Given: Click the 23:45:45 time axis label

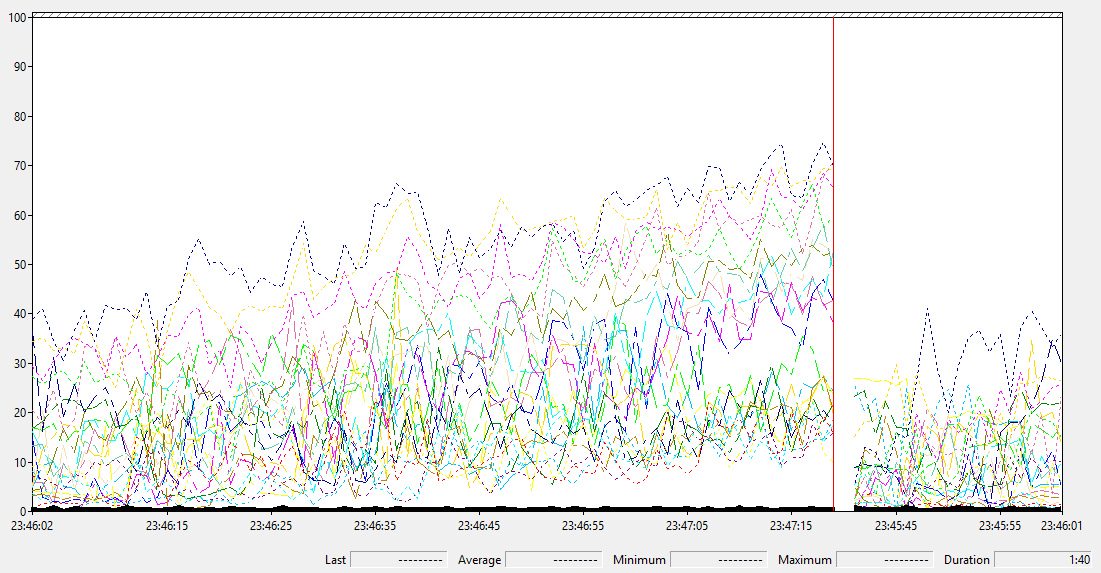Looking at the screenshot, I should point(895,525).
